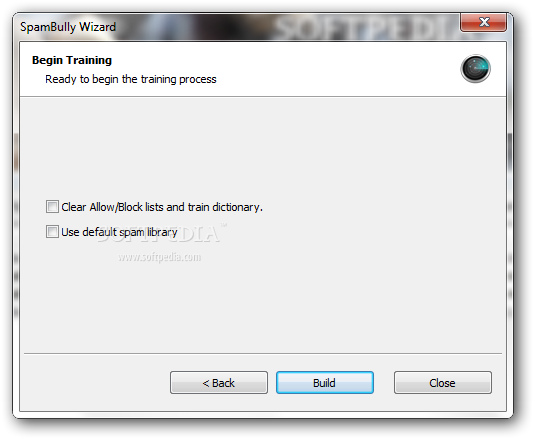Tick the Use default spam library box
The image size is (534, 439).
52,232
